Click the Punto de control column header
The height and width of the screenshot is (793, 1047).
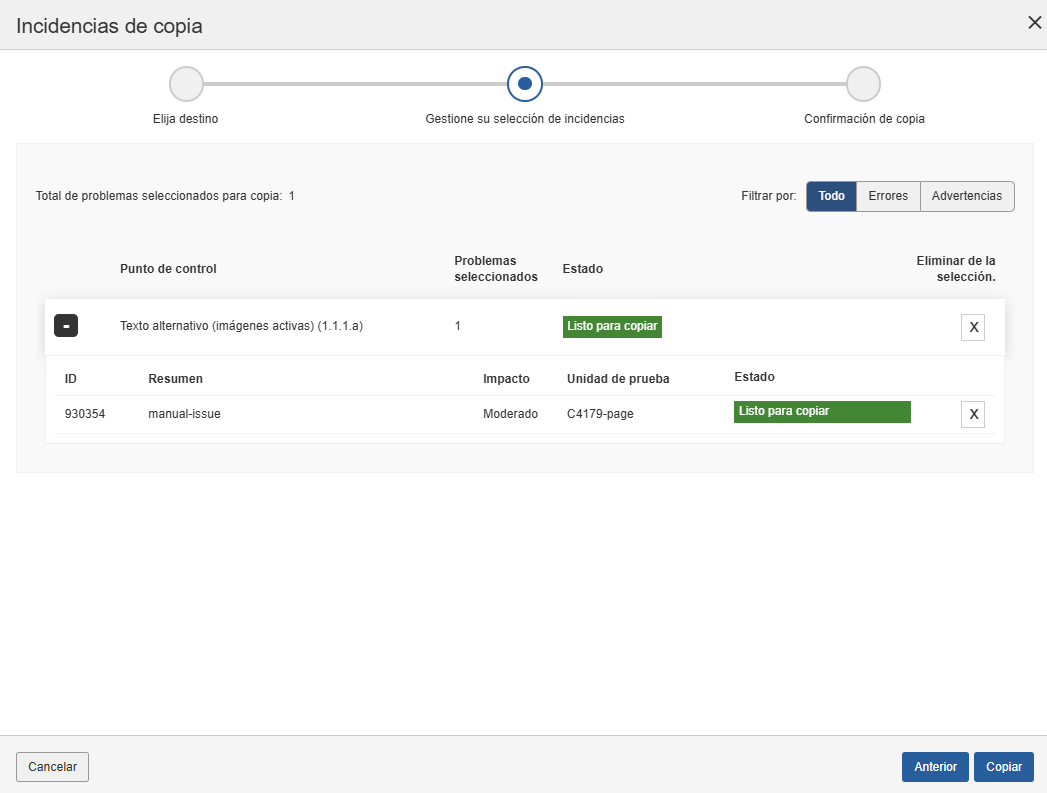[x=168, y=269]
